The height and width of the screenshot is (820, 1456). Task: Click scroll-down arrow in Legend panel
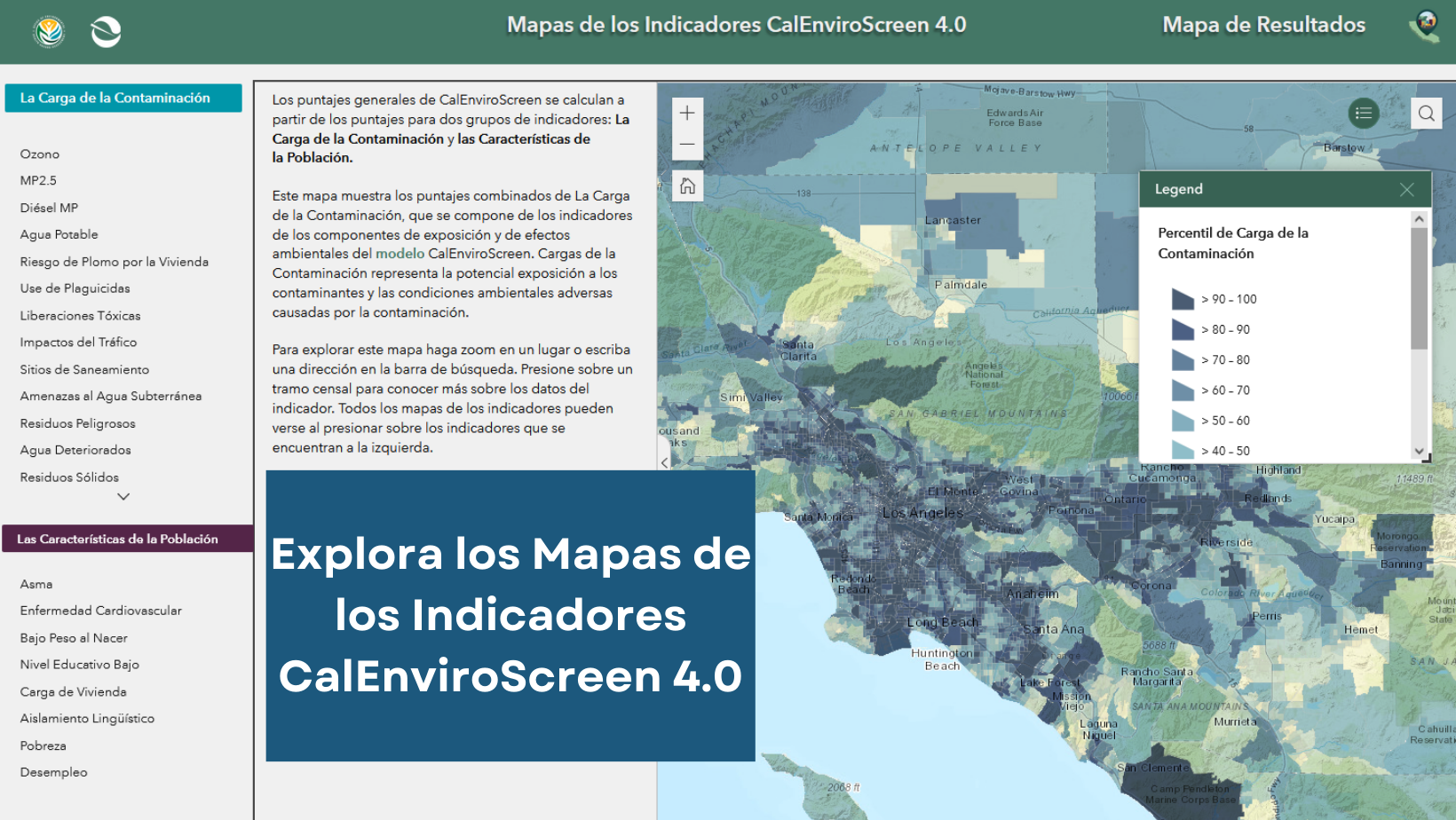click(x=1419, y=451)
